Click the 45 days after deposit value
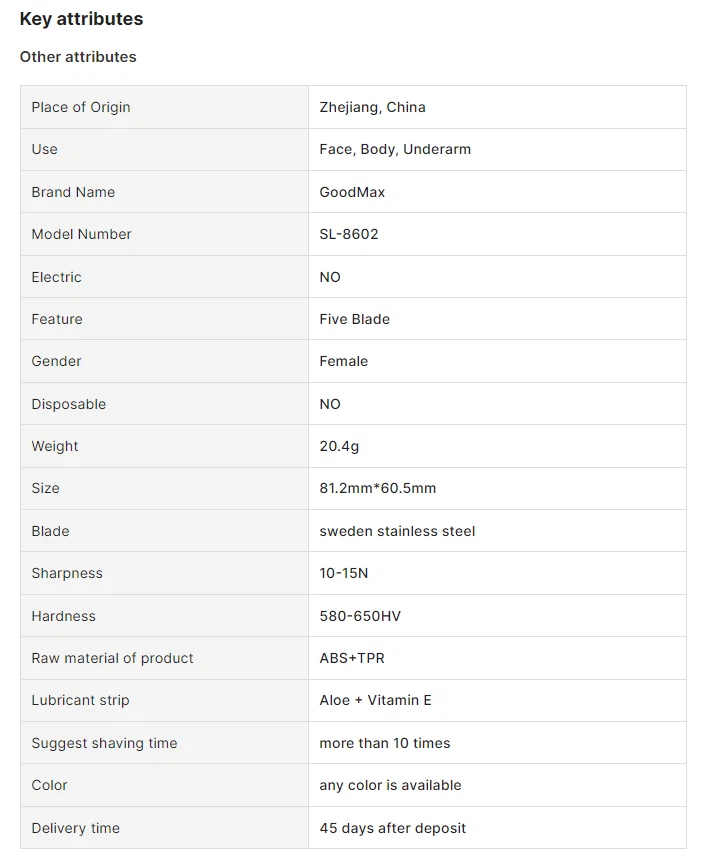Viewport: 702px width, 849px height. (393, 828)
